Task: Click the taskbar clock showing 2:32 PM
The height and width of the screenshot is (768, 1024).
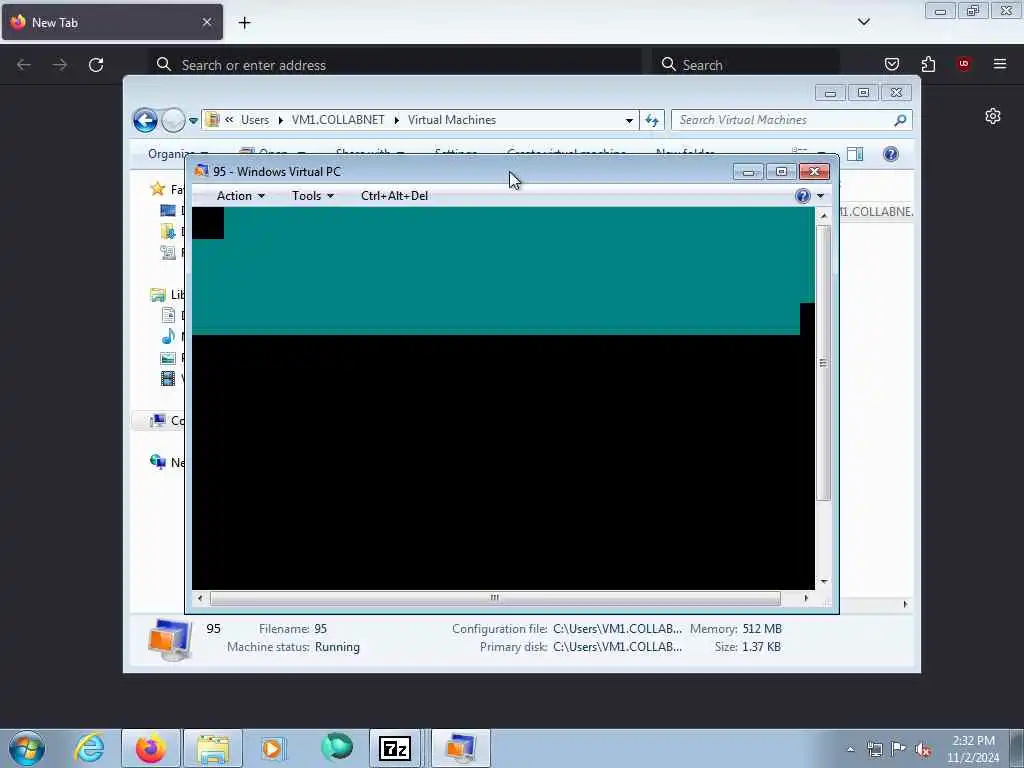Action: (x=973, y=749)
